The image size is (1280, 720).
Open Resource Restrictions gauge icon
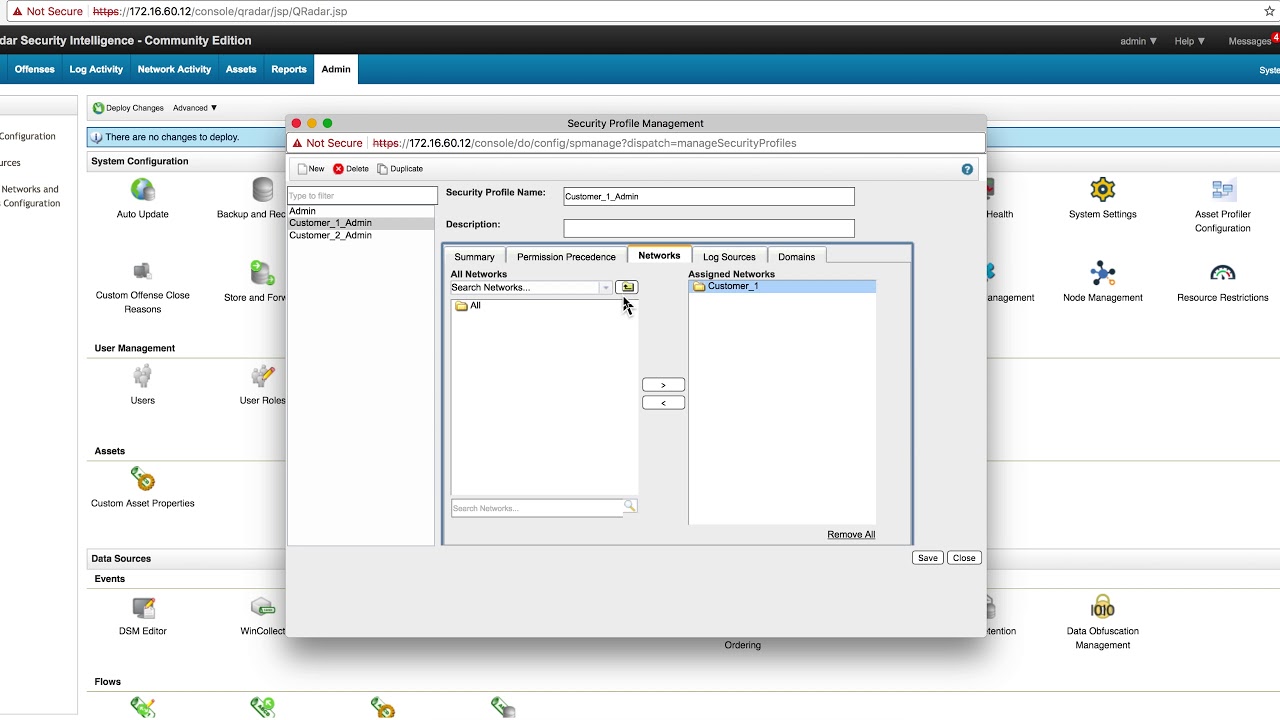(x=1222, y=273)
